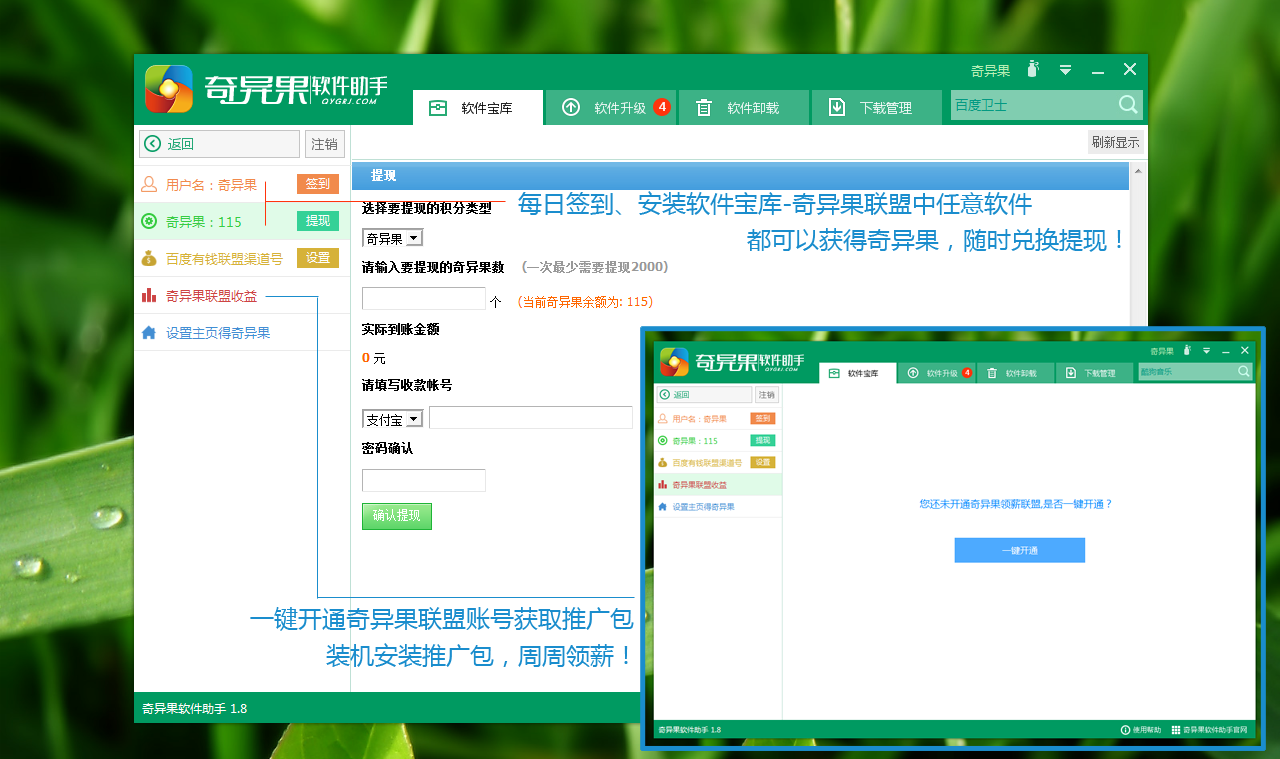Click 奇异果：115 in the main window sidebar
The width and height of the screenshot is (1280, 759).
pos(204,222)
